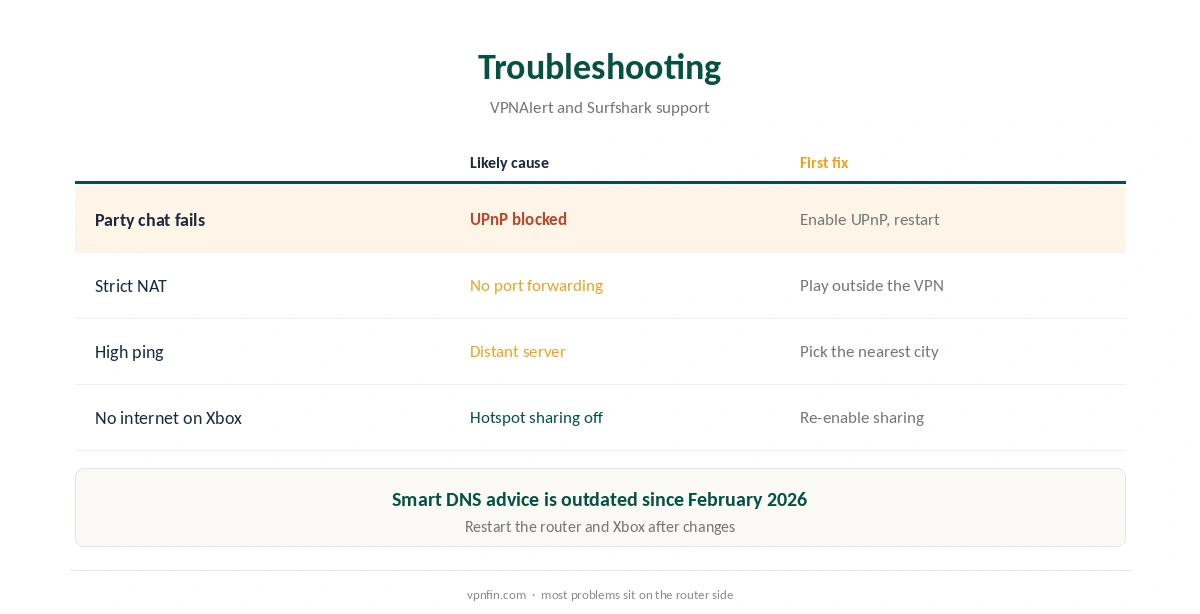The width and height of the screenshot is (1200, 614).
Task: Click the 'Hotspot sharing off' cause cell
Action: click(536, 417)
